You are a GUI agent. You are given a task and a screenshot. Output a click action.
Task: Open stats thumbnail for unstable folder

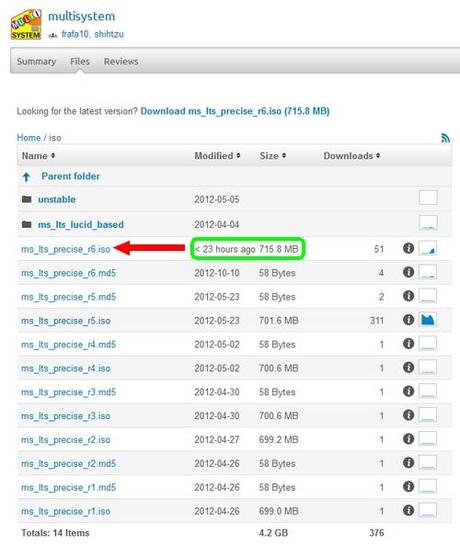(428, 198)
